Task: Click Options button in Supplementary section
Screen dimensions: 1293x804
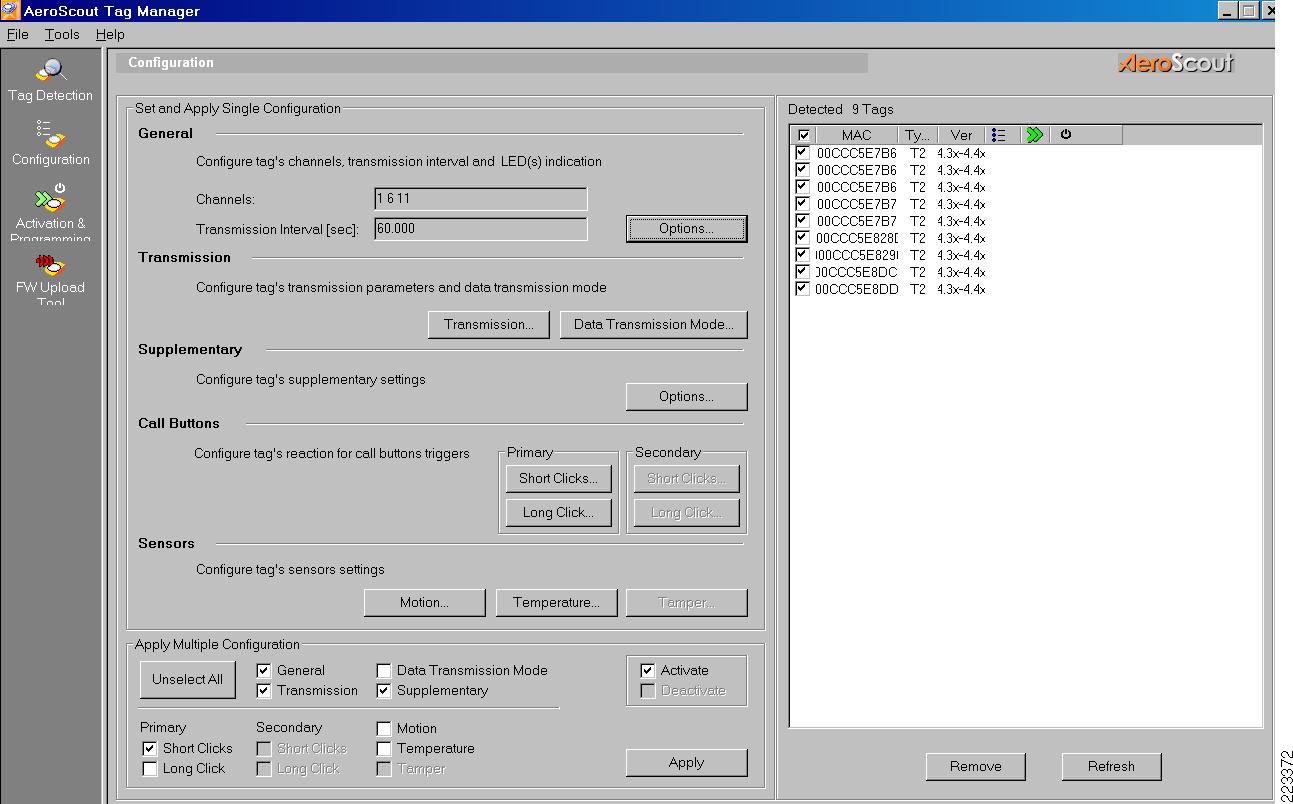Action: [x=686, y=396]
